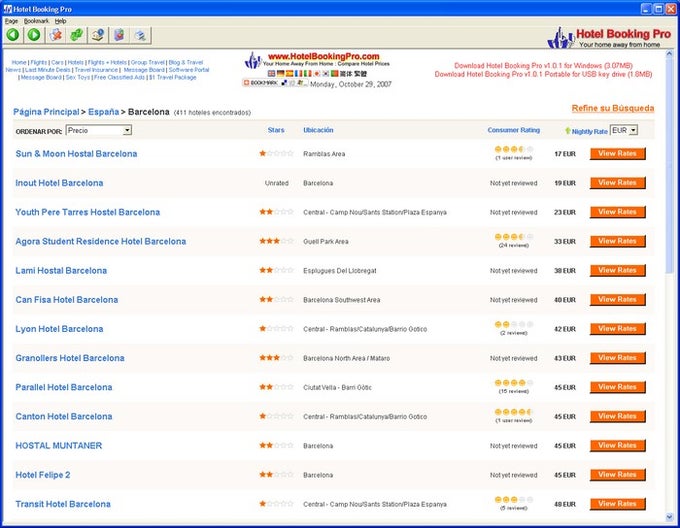680x528 pixels.
Task: Click the scrollbar up arrow
Action: 670,54
